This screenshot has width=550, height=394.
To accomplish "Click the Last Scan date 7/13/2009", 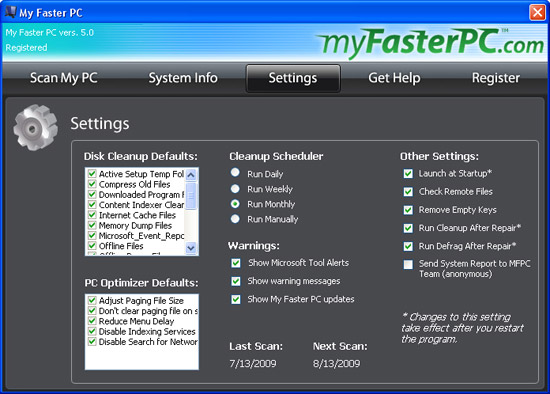I will (x=253, y=363).
